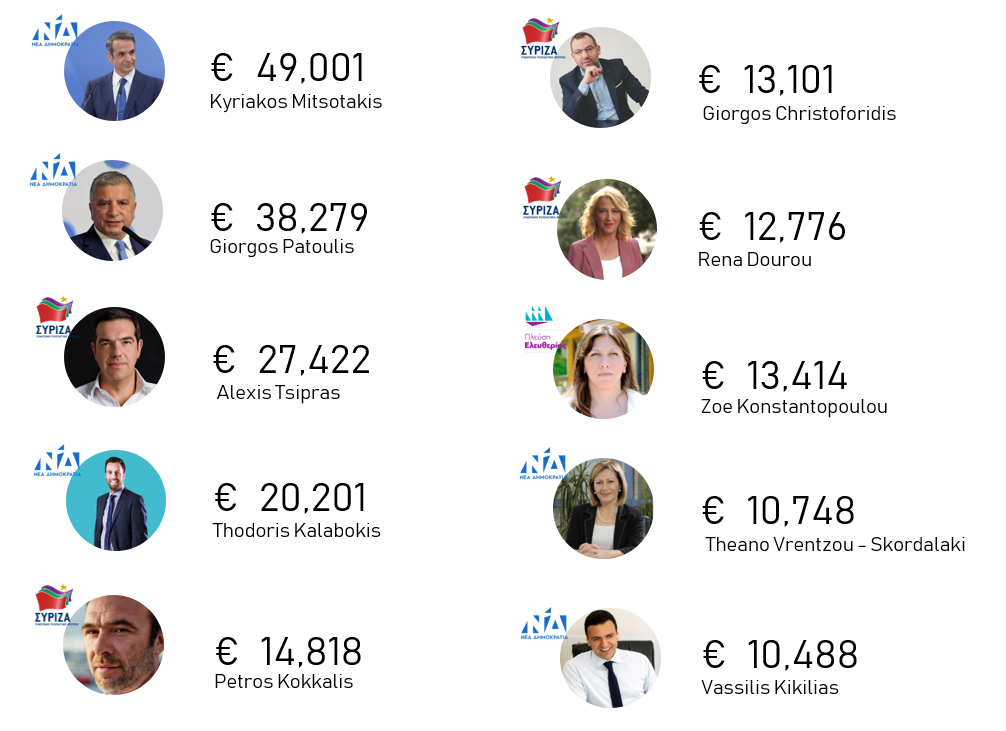Click the € 13,101 amount
Viewport: 1006px width, 731px height.
click(x=766, y=80)
